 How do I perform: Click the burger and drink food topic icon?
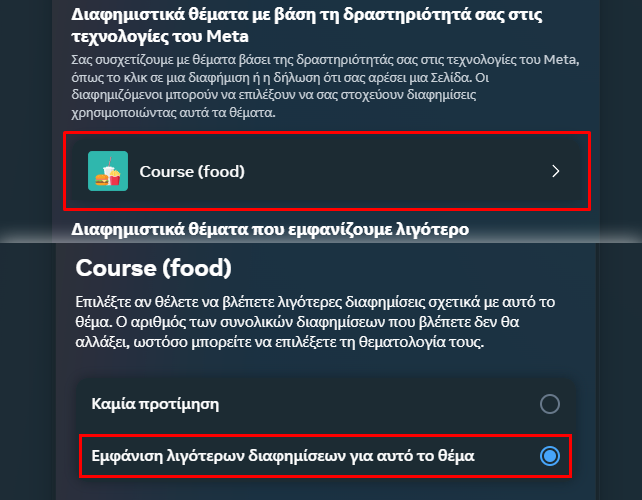pos(108,171)
